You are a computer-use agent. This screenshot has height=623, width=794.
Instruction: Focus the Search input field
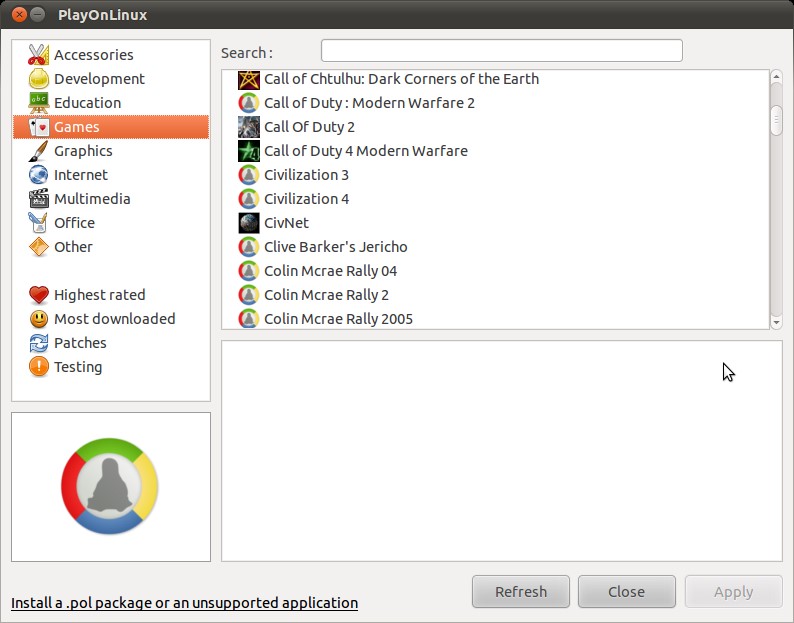click(x=501, y=51)
